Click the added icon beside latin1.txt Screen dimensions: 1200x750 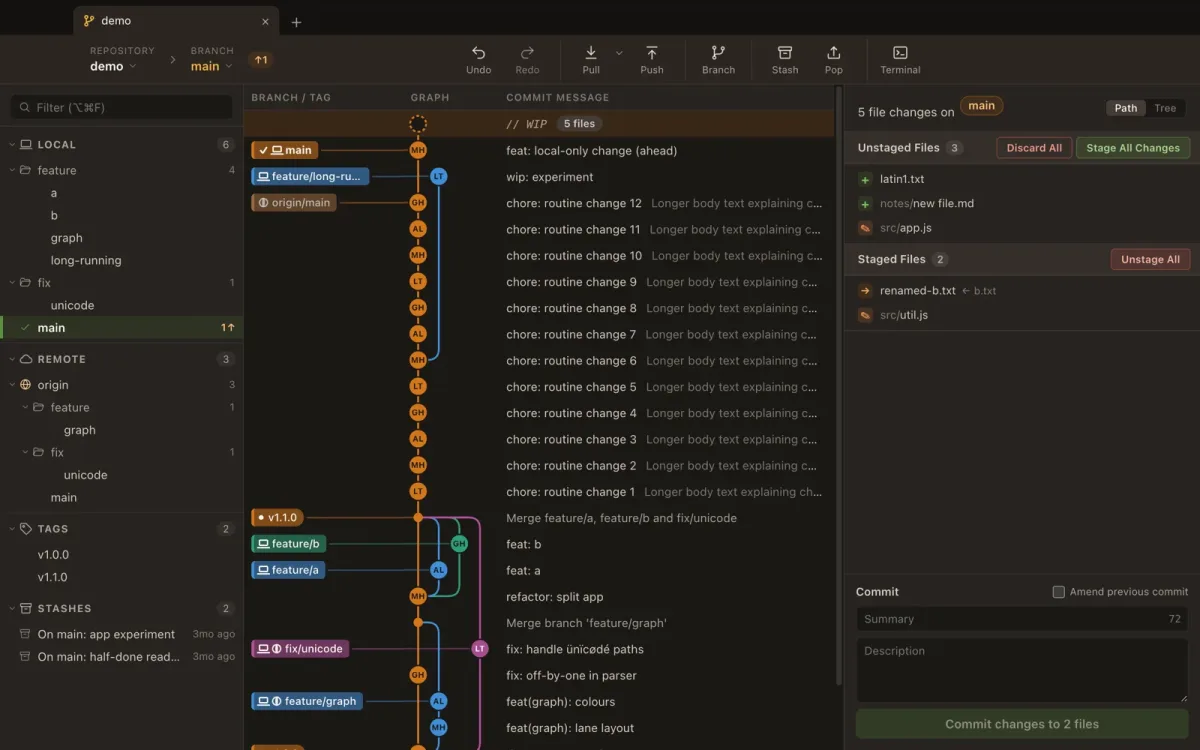[x=865, y=180]
